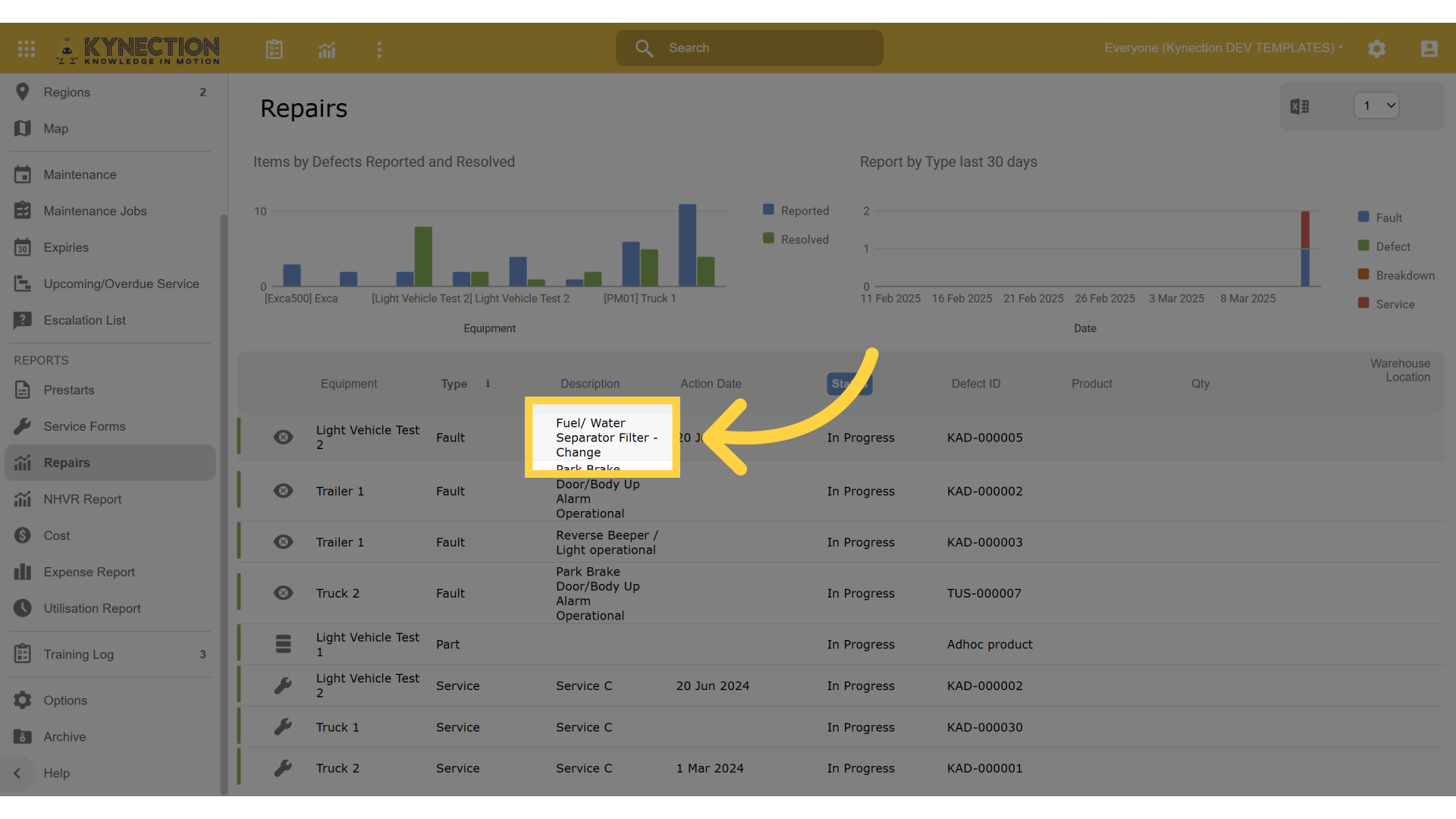Toggle Reported legend swatch
Screen dimensions: 1456x819
(x=768, y=209)
